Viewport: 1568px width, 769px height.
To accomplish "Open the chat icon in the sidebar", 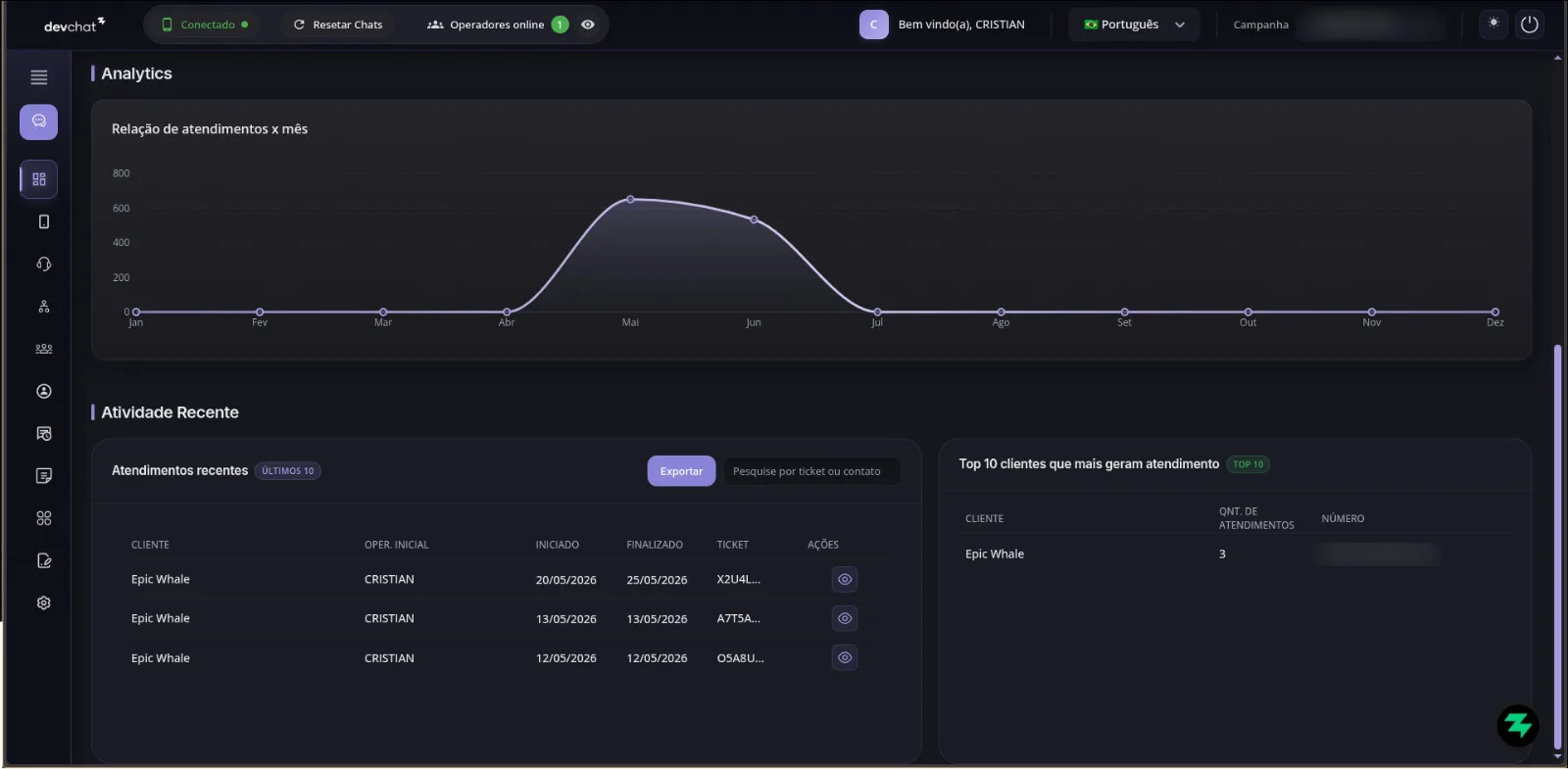I will (39, 122).
